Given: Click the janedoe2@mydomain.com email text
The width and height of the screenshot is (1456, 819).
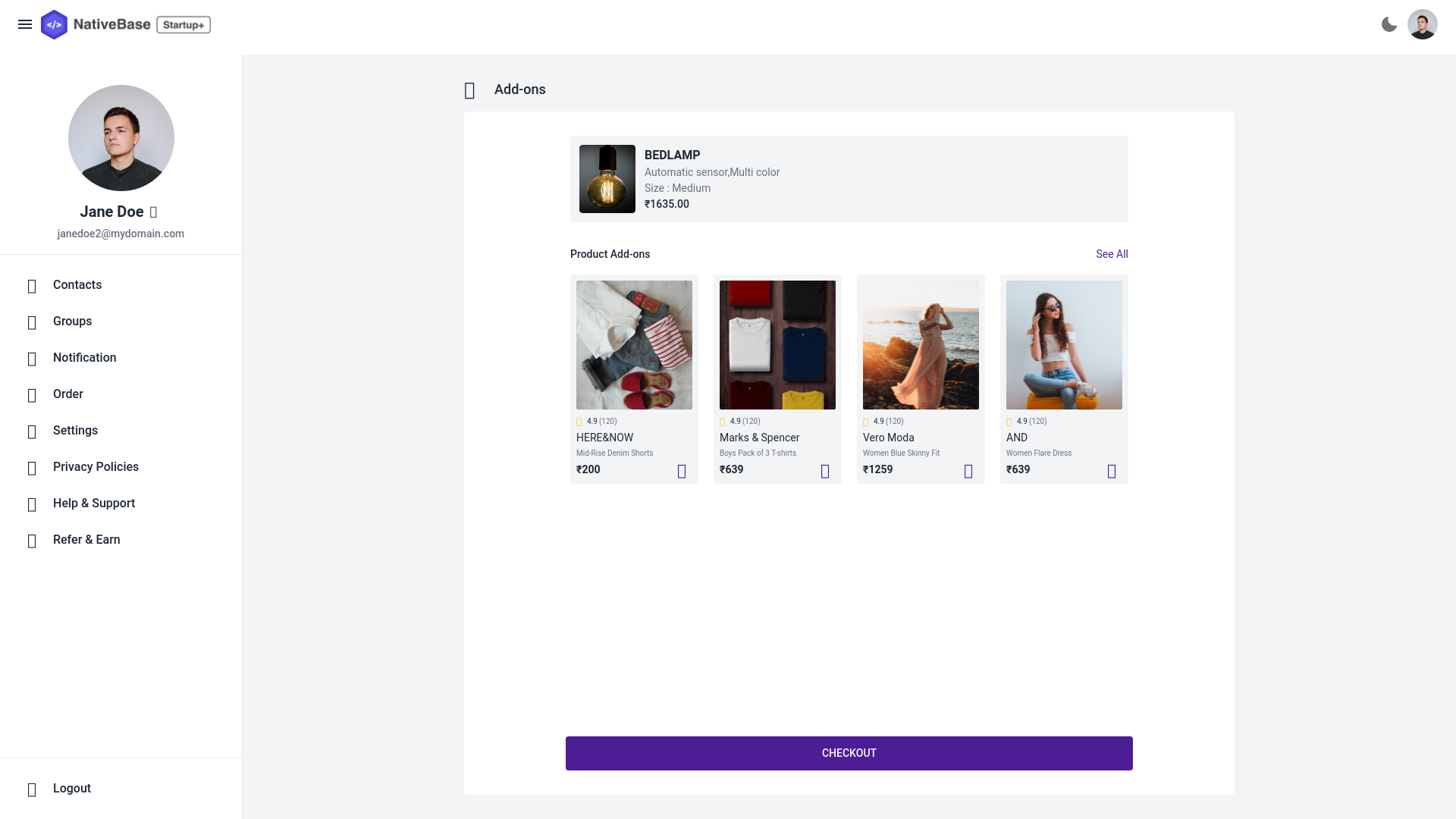Looking at the screenshot, I should click(x=121, y=234).
